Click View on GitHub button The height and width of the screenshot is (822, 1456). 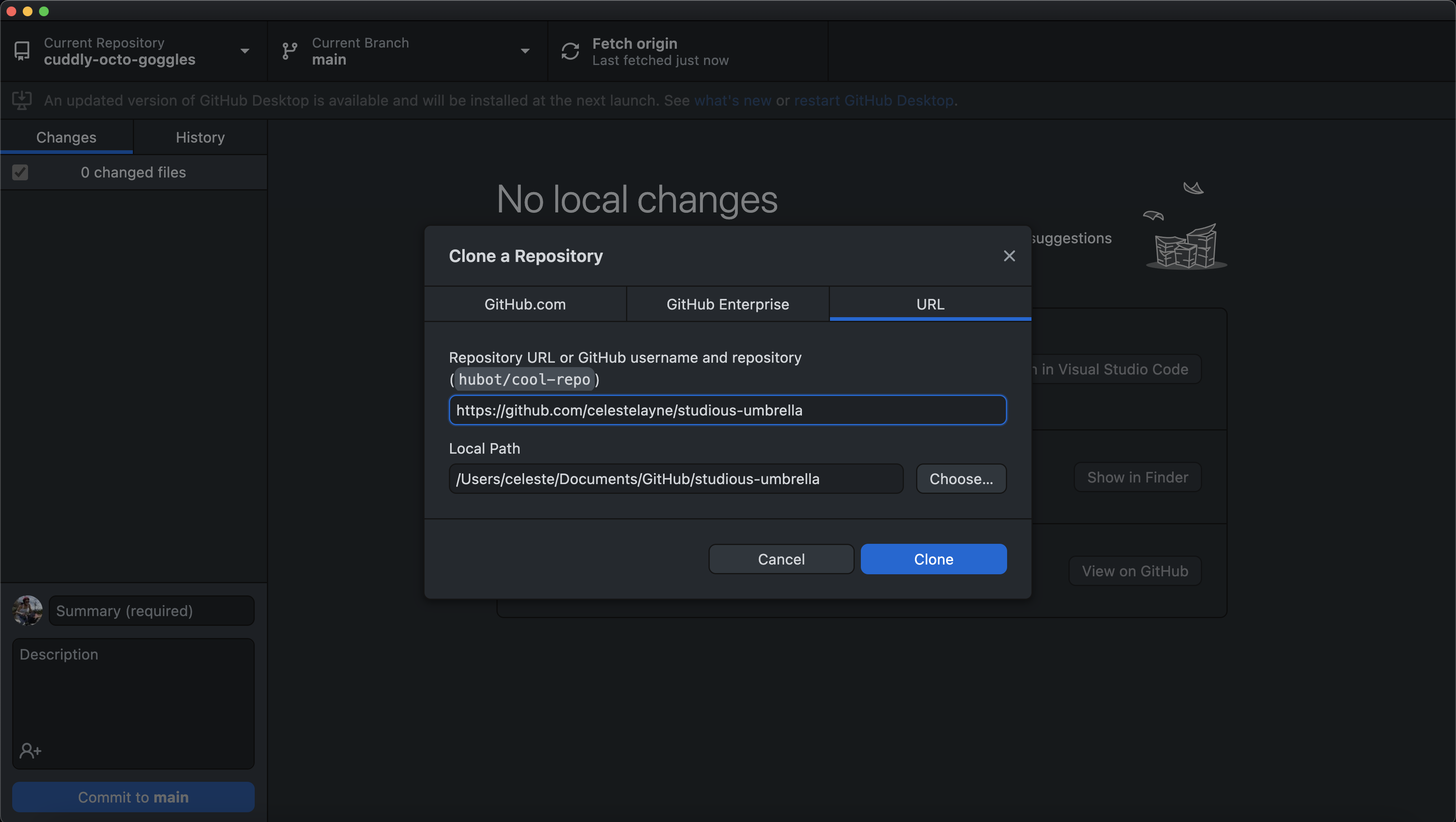(x=1135, y=571)
